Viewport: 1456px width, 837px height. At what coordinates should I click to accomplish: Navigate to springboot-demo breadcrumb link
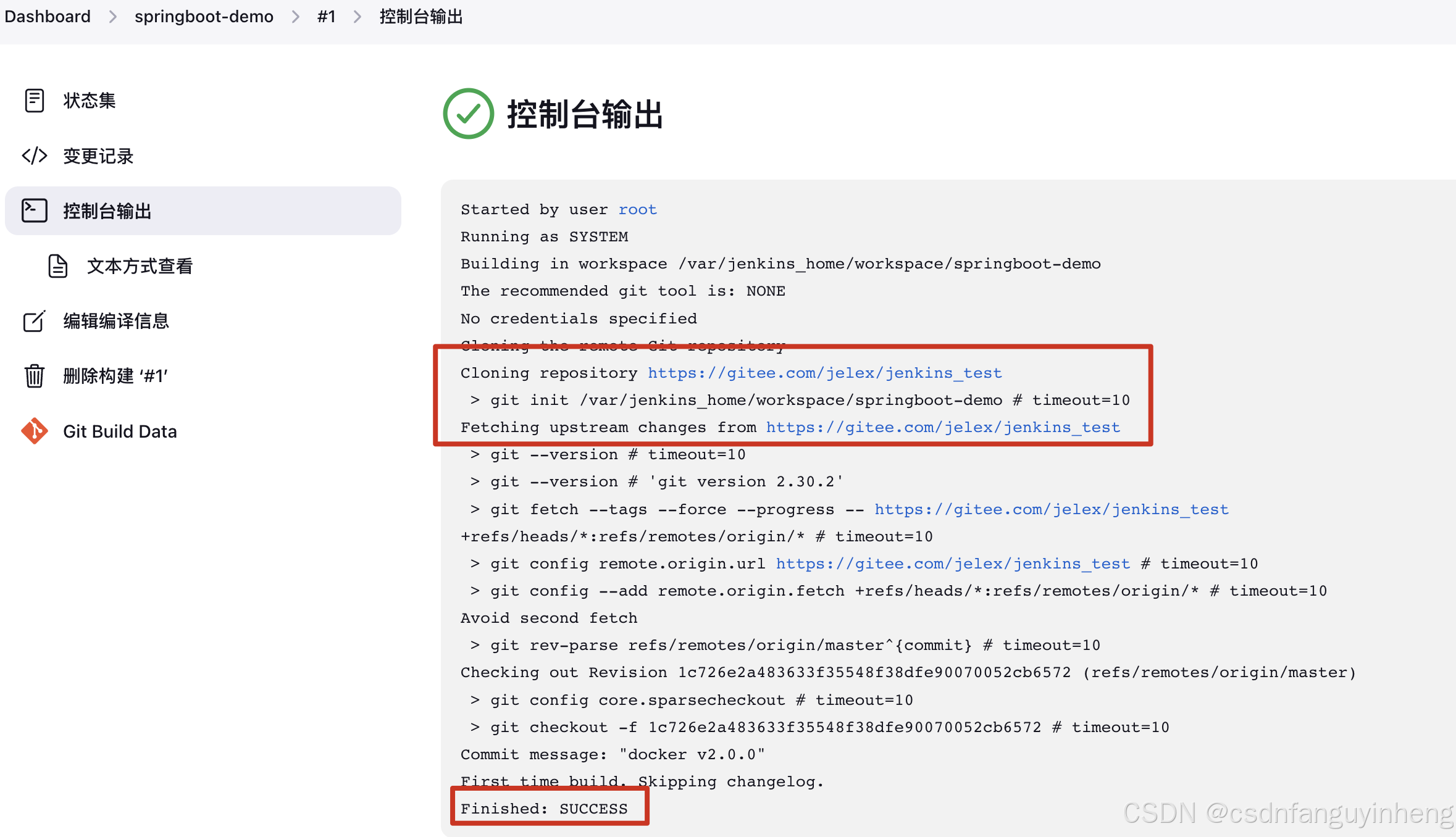click(204, 17)
